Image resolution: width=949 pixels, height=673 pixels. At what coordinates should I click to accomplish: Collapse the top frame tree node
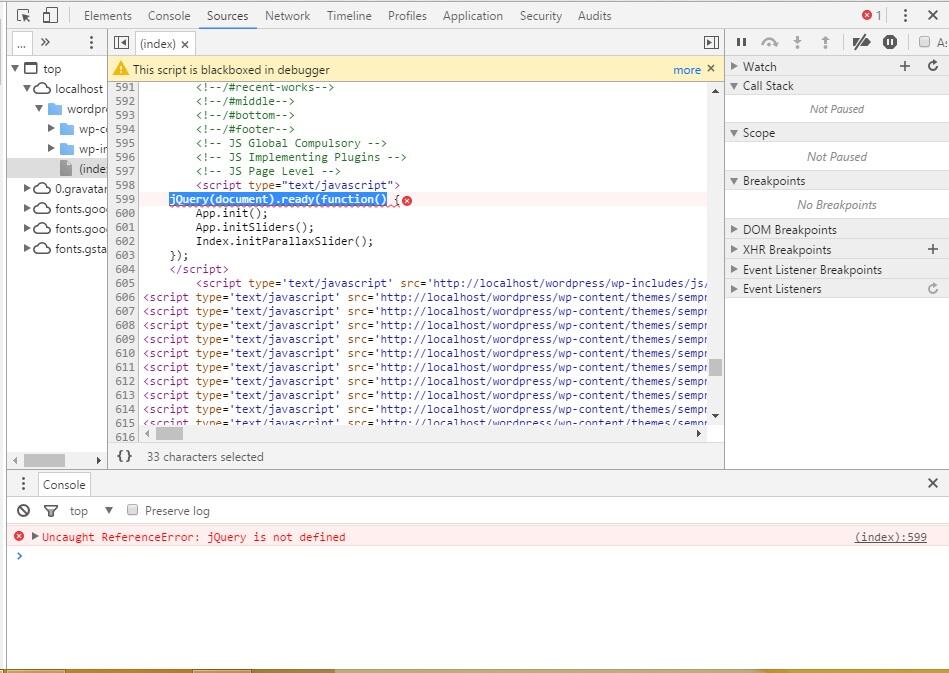click(x=15, y=68)
